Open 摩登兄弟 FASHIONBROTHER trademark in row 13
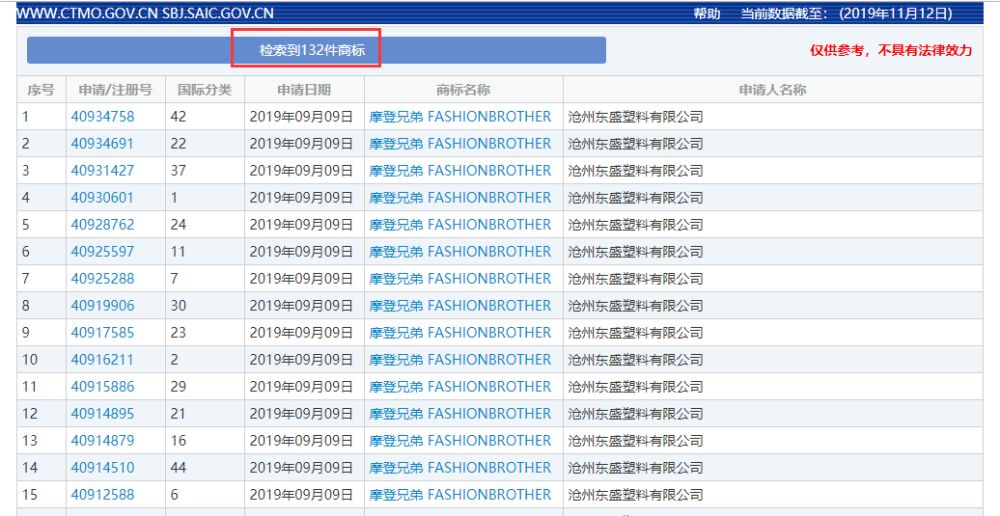The height and width of the screenshot is (516, 1000). 460,441
